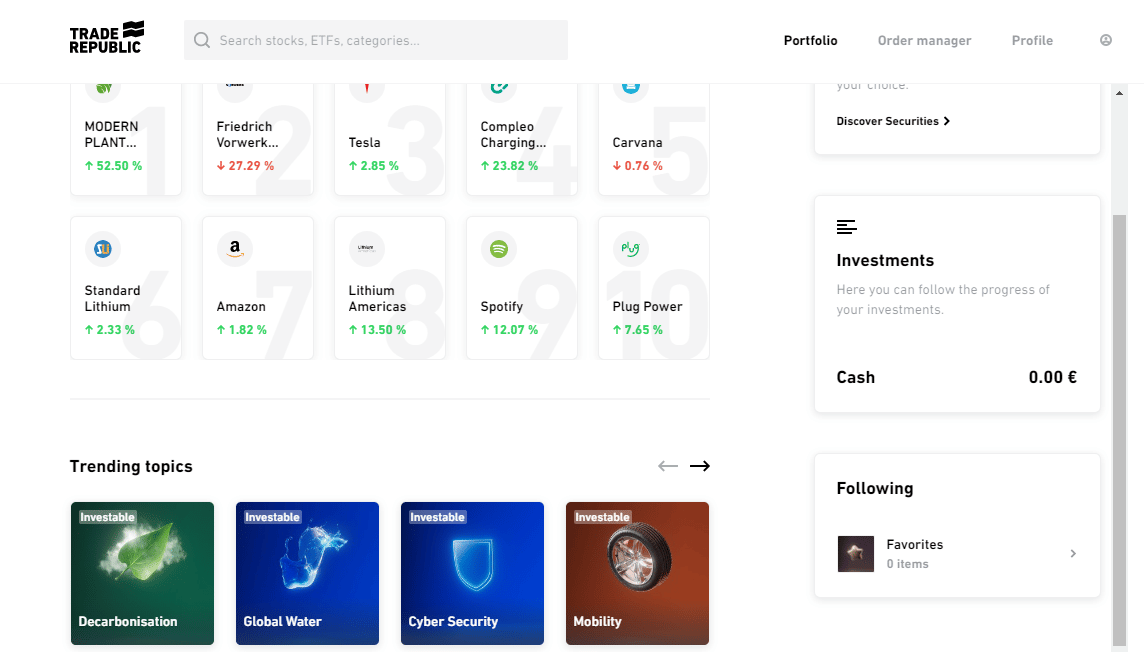1144x652 pixels.
Task: Open the Spotify stock name
Action: point(501,306)
